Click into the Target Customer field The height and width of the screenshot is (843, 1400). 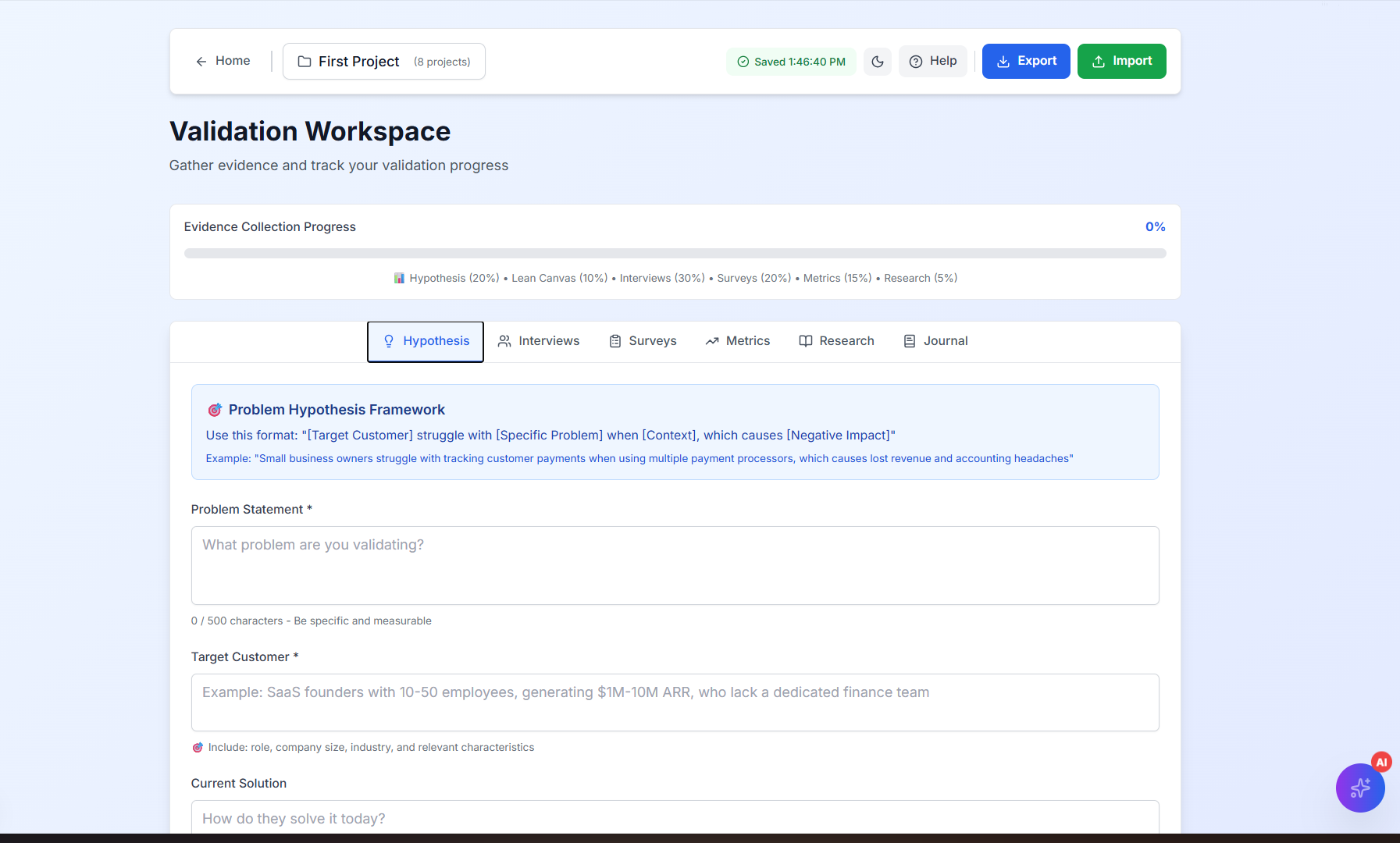(675, 702)
